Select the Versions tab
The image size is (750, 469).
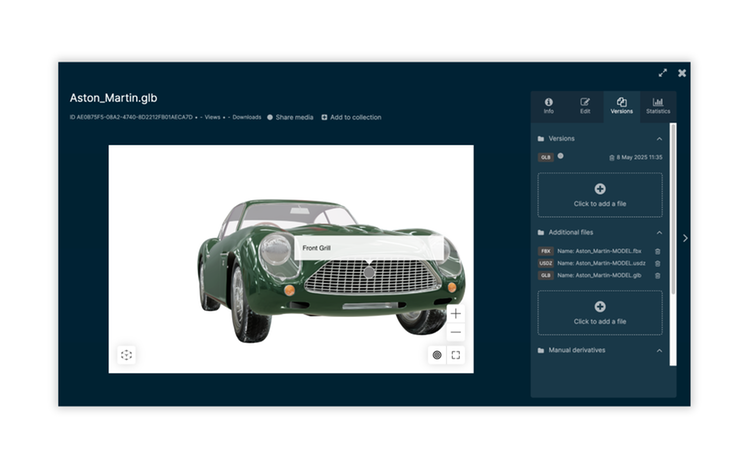tap(621, 106)
